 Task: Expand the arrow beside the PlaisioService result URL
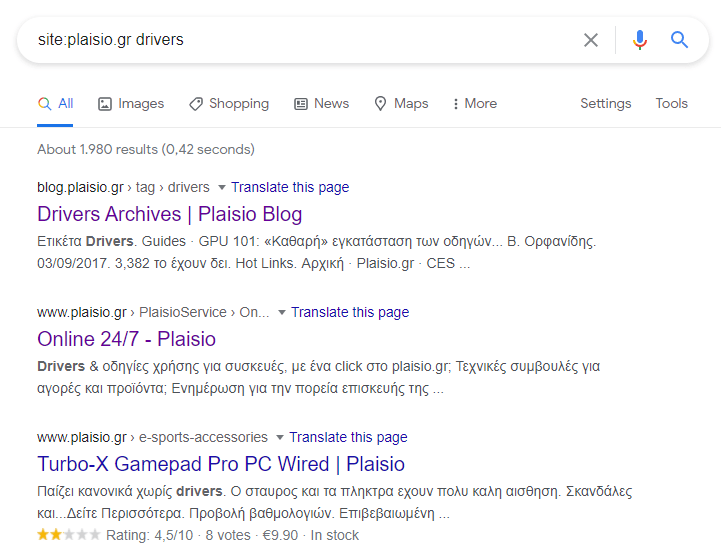click(282, 313)
